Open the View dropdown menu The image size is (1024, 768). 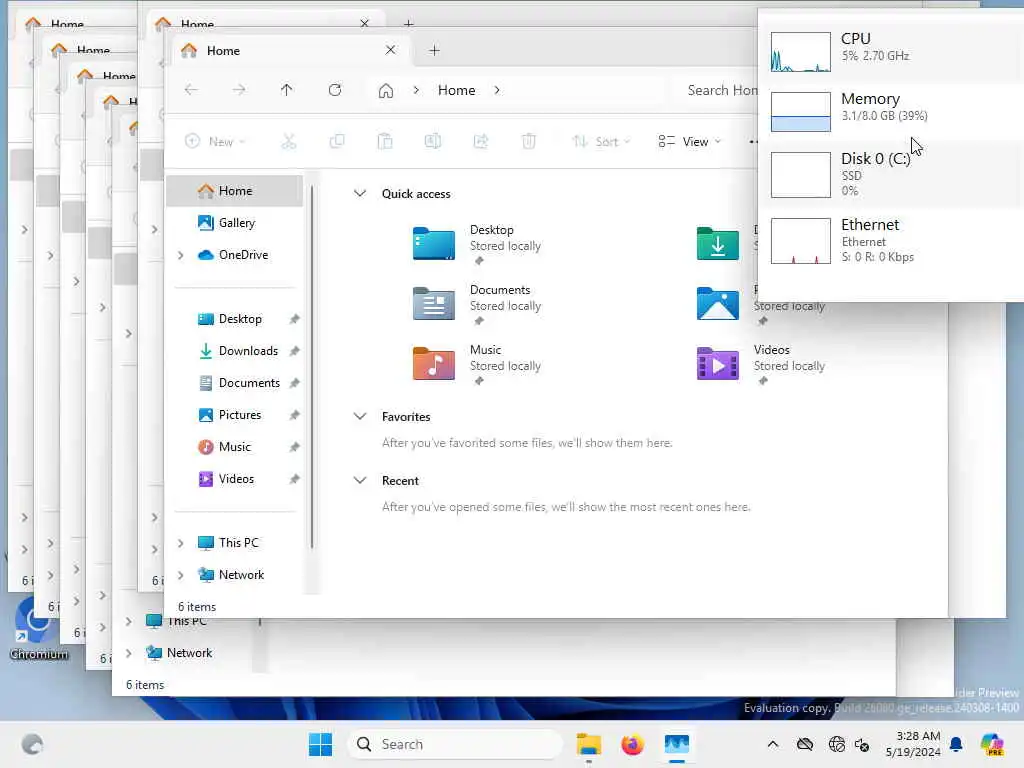coord(690,141)
